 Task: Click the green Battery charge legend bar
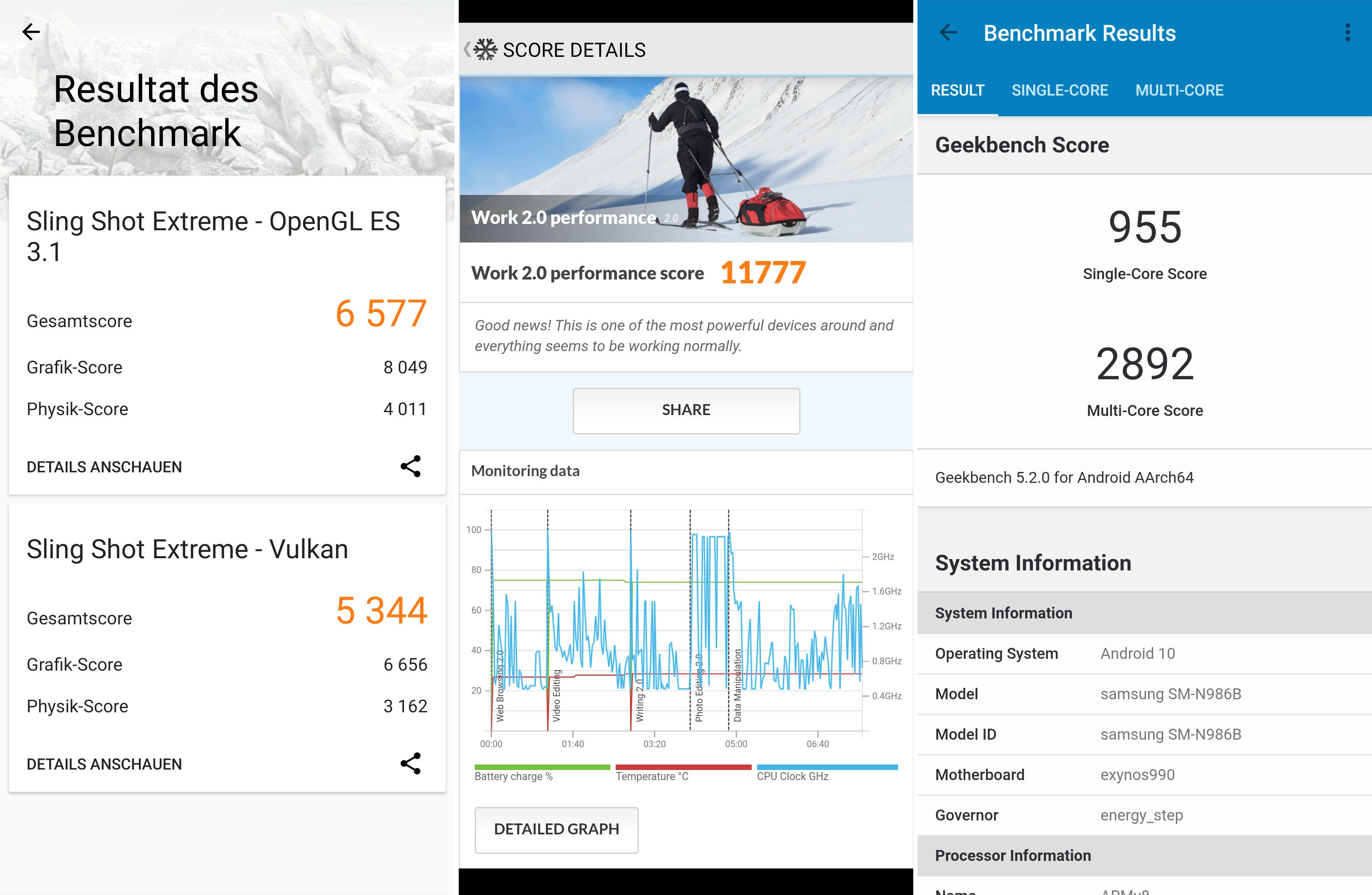click(x=542, y=767)
